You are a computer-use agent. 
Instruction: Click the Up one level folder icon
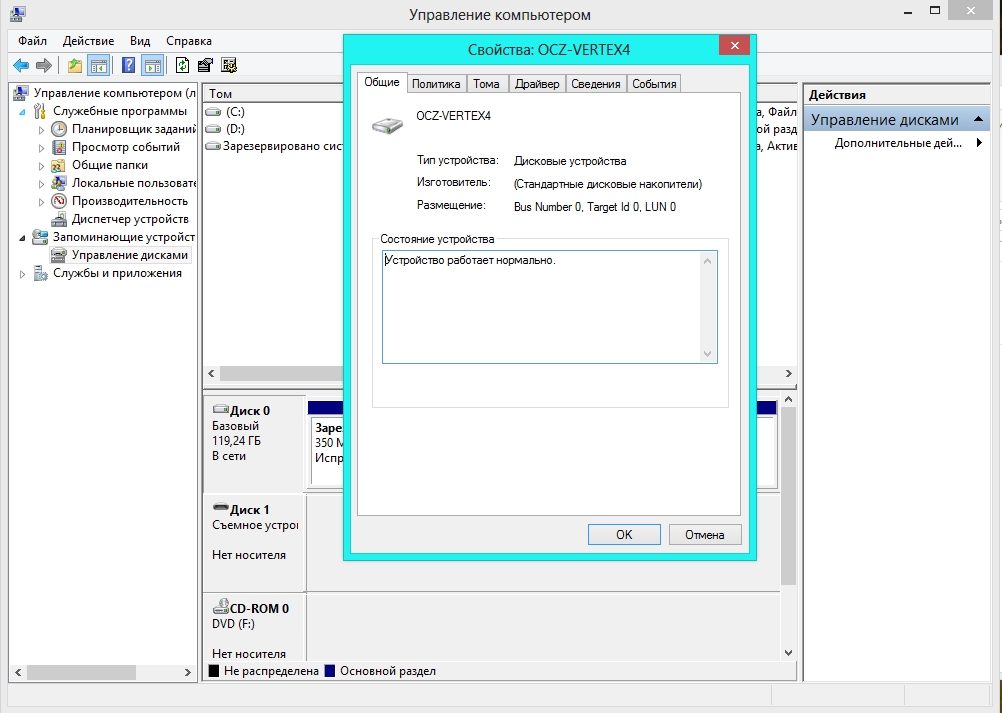[75, 66]
